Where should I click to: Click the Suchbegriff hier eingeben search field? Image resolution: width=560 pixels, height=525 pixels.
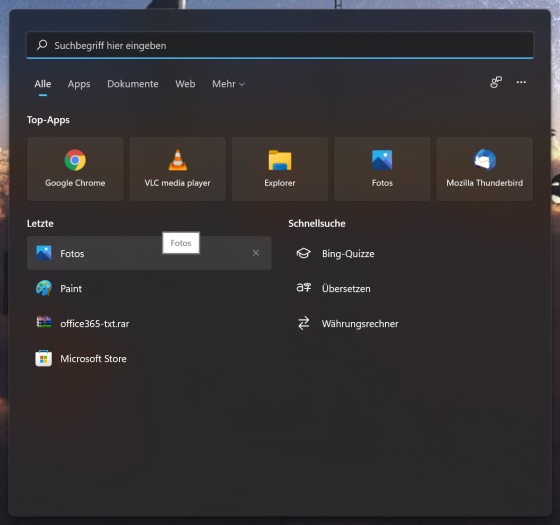(x=280, y=45)
